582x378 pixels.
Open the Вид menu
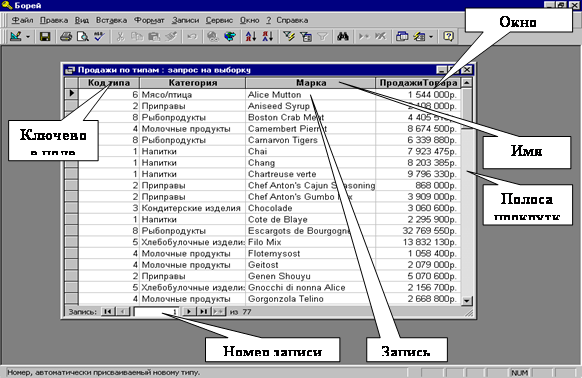[x=82, y=20]
